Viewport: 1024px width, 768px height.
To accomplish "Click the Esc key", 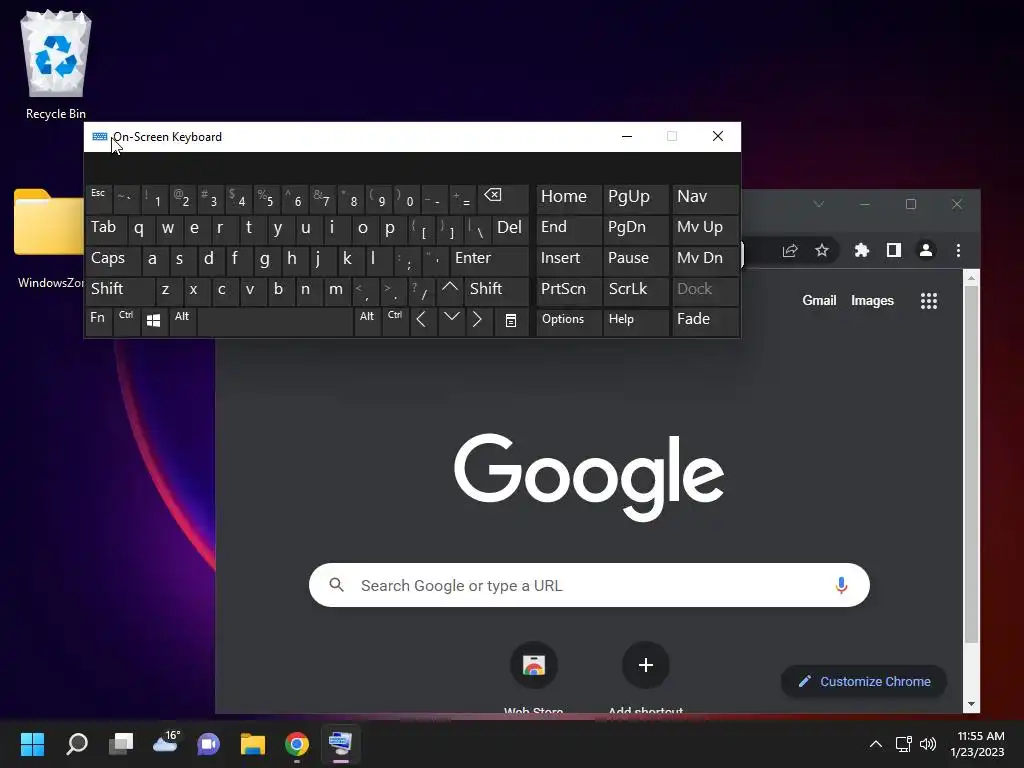I will tap(99, 198).
